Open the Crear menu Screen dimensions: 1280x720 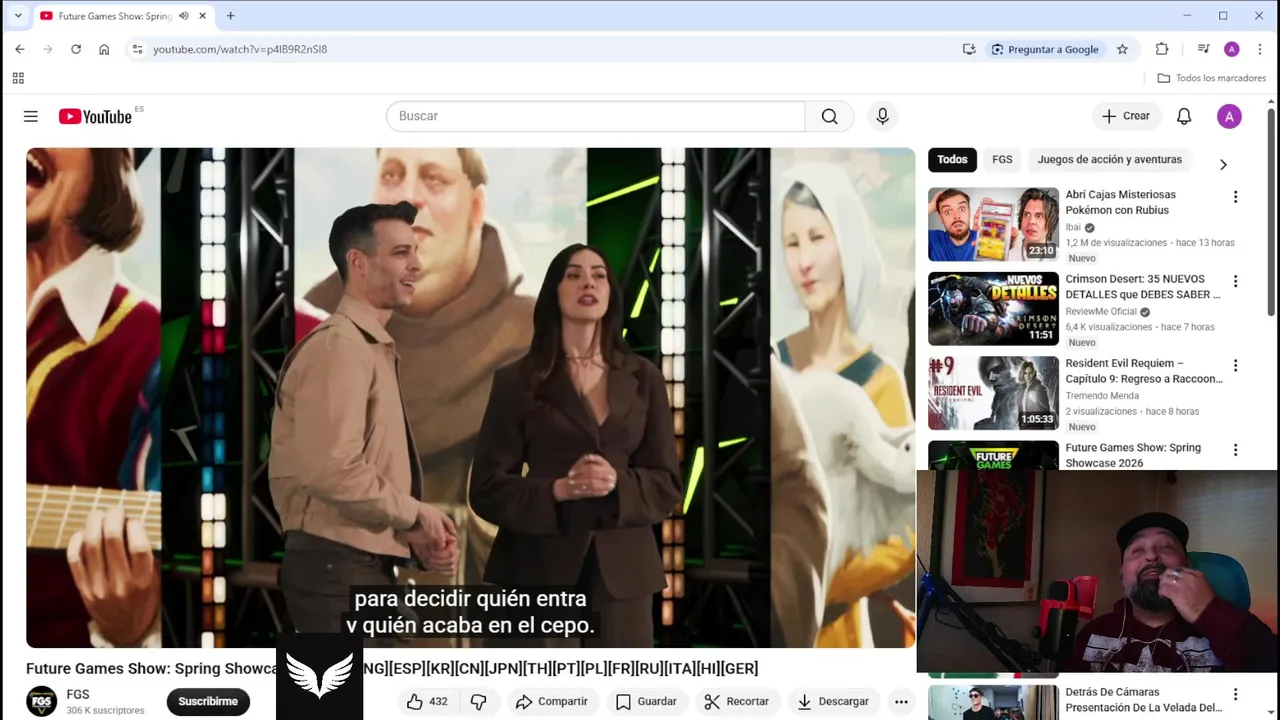point(1126,116)
